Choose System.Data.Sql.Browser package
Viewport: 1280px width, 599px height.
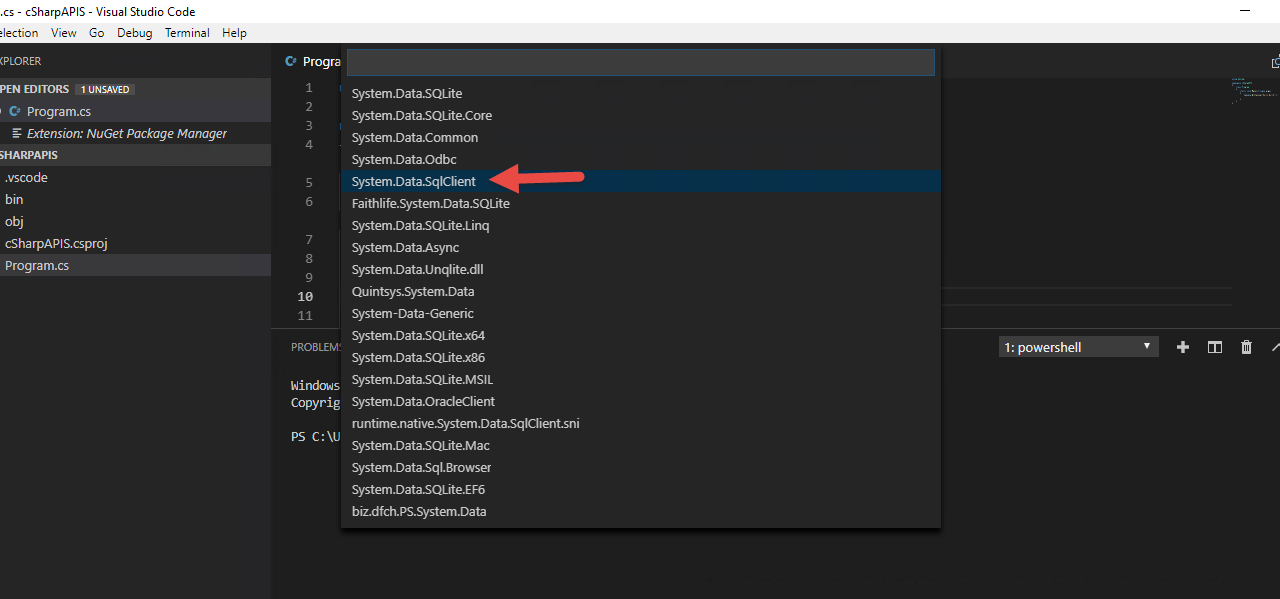[640, 467]
